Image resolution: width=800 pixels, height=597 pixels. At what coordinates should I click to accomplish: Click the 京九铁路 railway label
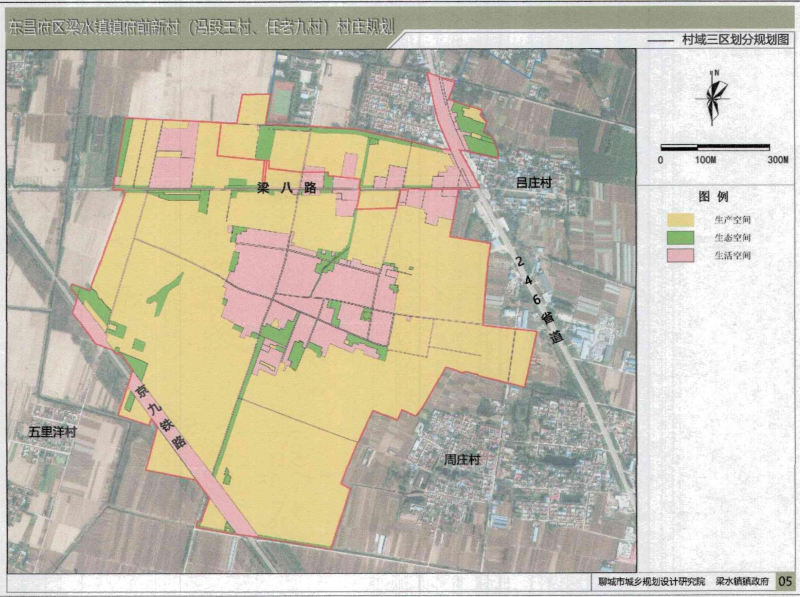(160, 416)
